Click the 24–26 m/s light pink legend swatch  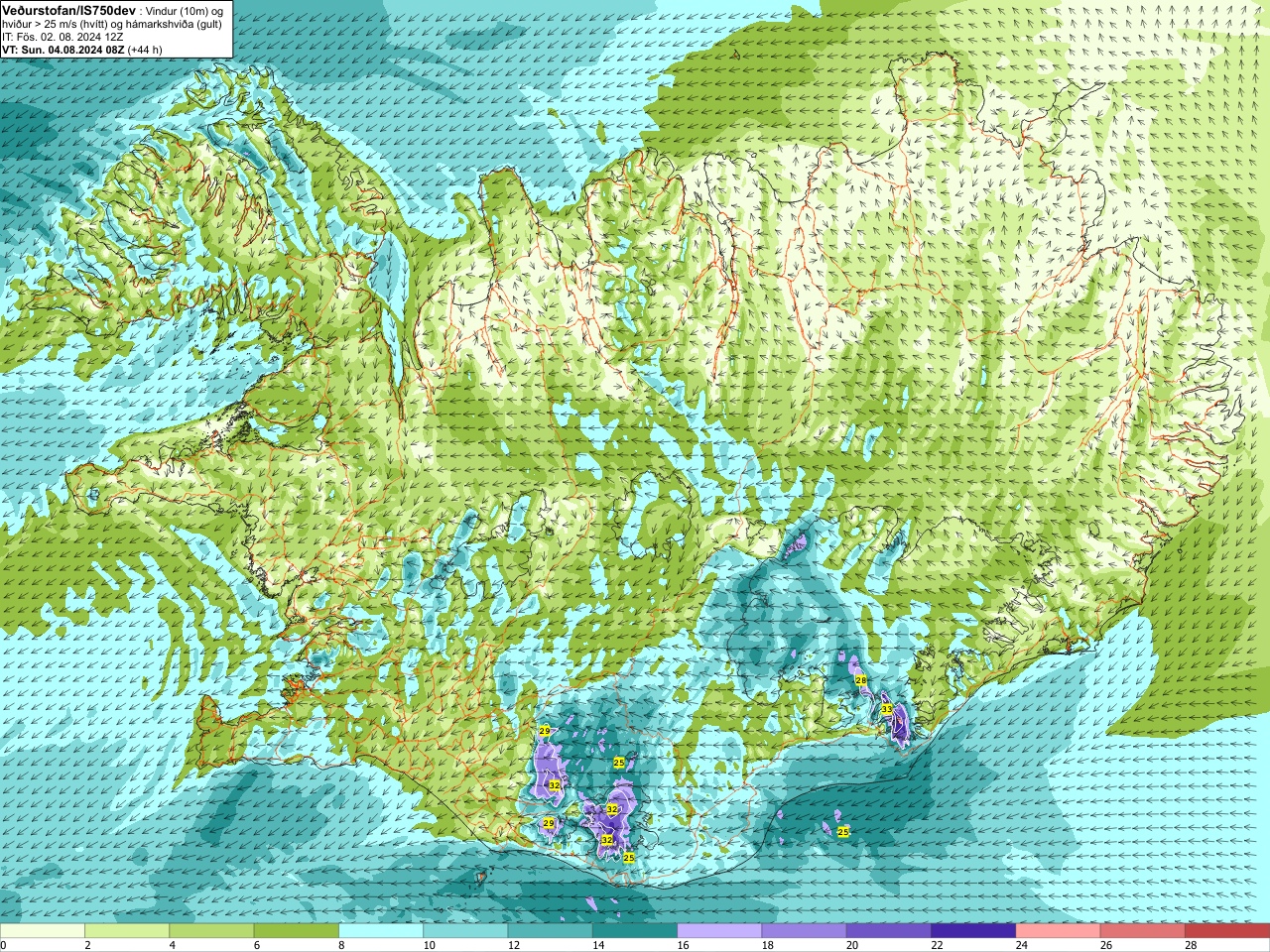pos(1059,931)
